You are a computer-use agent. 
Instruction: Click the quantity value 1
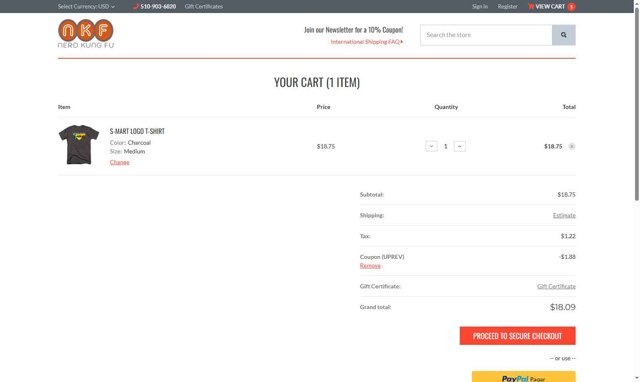tap(445, 146)
